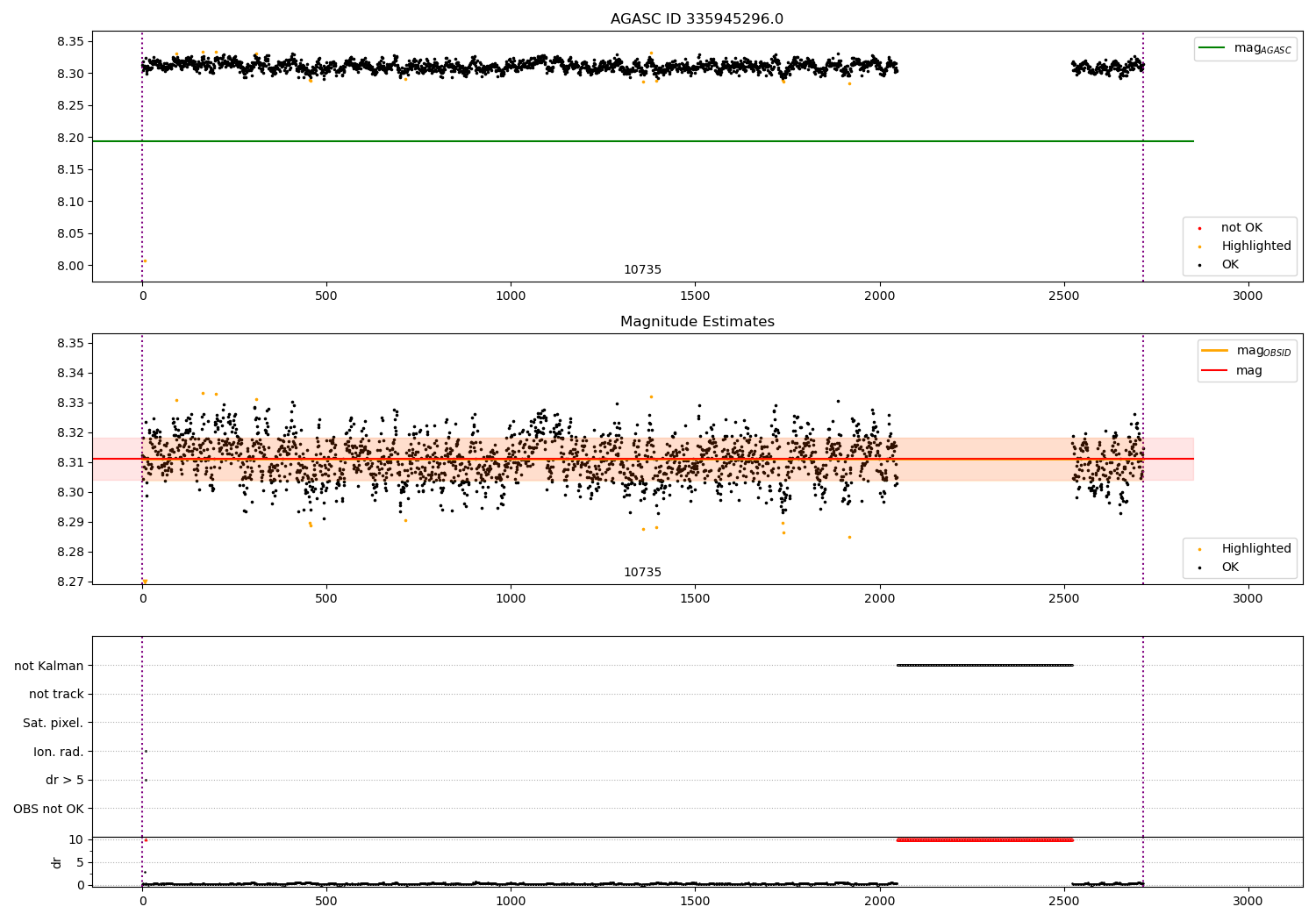Click the green mag AGASC legend line
This screenshot has width=1316, height=921.
[1212, 48]
